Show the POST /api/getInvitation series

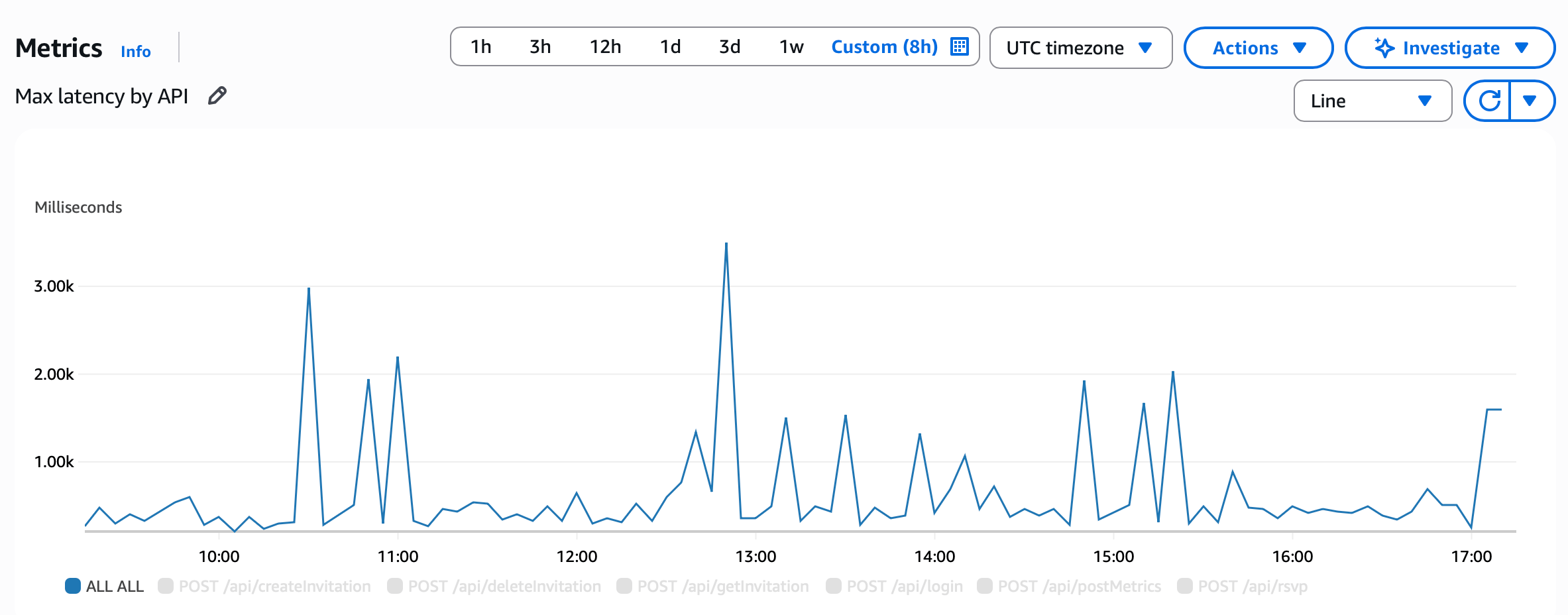[x=712, y=587]
